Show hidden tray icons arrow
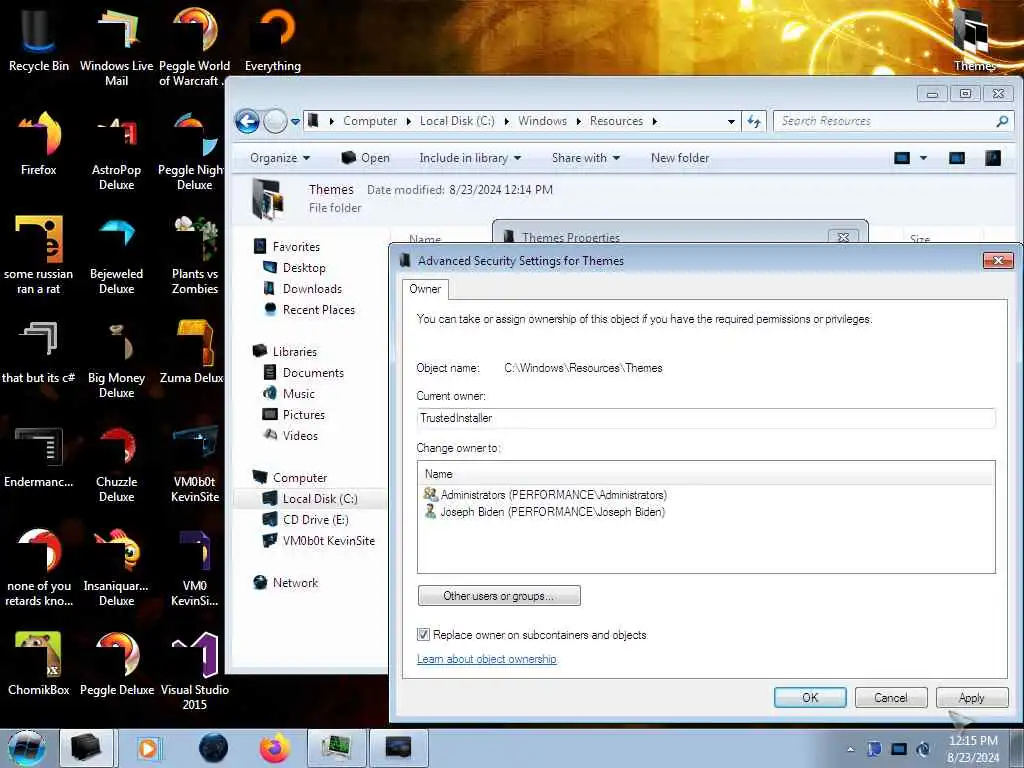 (x=850, y=749)
